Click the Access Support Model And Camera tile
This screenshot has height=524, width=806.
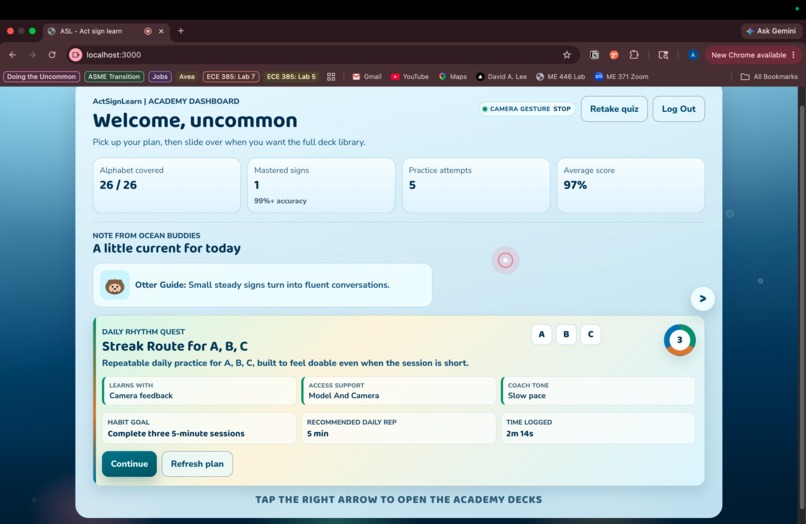point(399,391)
